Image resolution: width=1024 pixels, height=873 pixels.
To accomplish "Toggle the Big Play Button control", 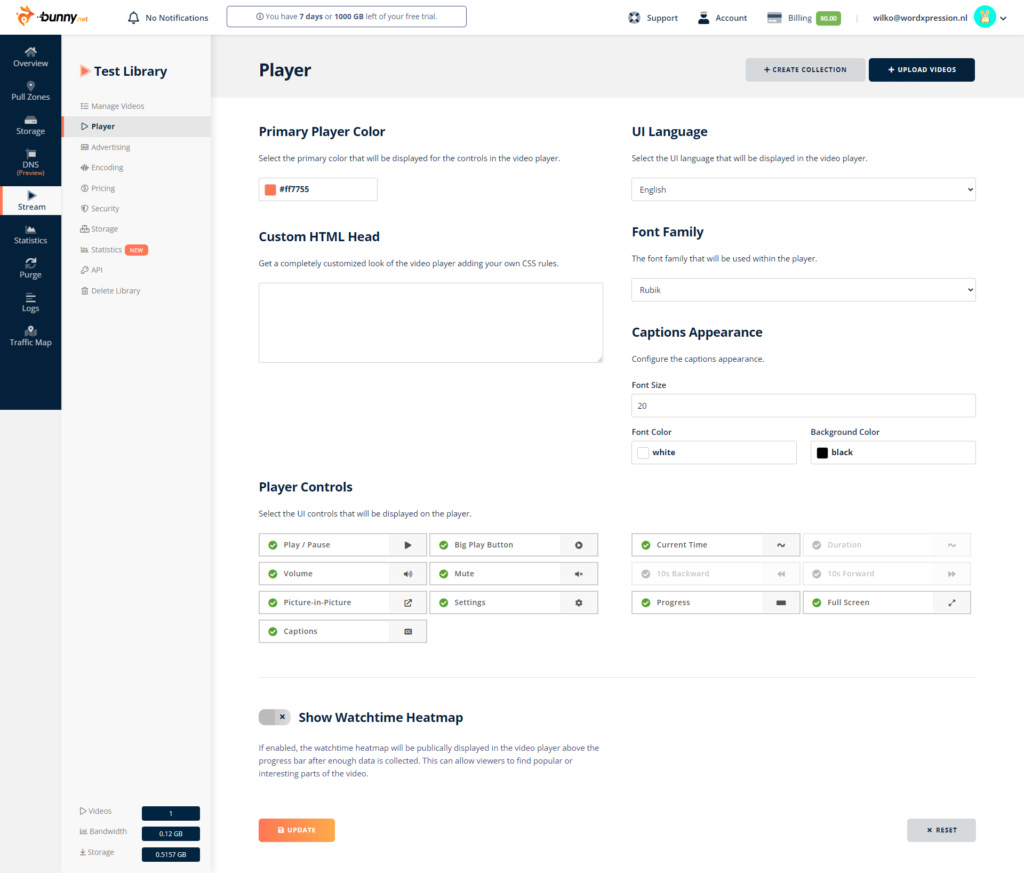I will (x=513, y=545).
